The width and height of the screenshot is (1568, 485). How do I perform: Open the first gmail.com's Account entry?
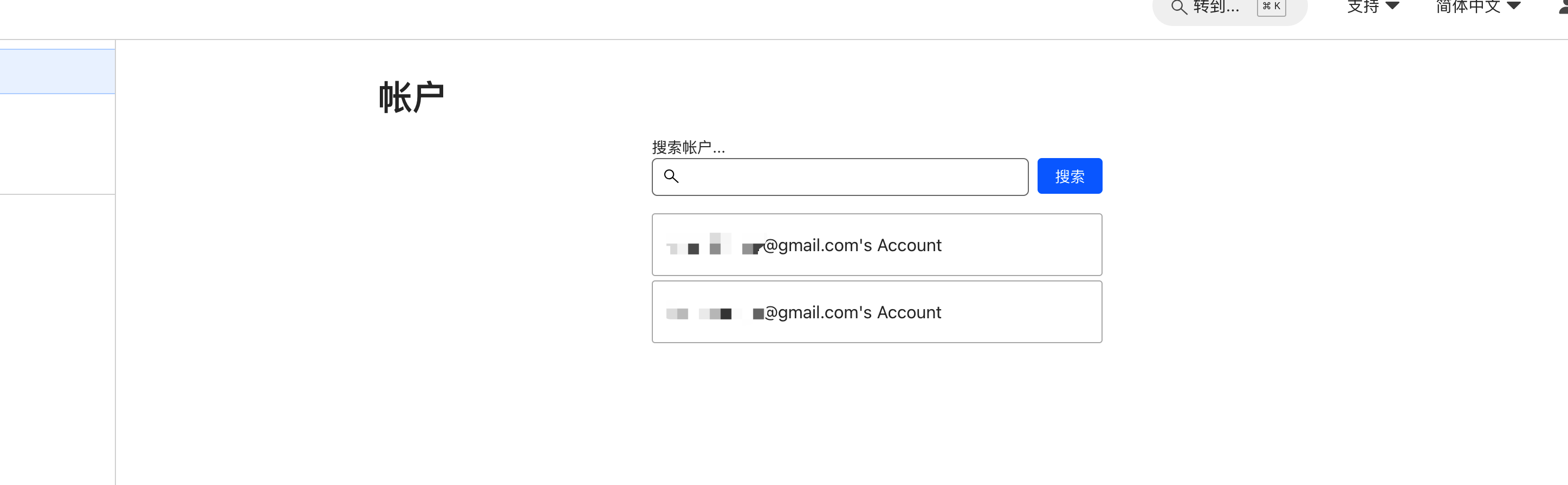(877, 245)
